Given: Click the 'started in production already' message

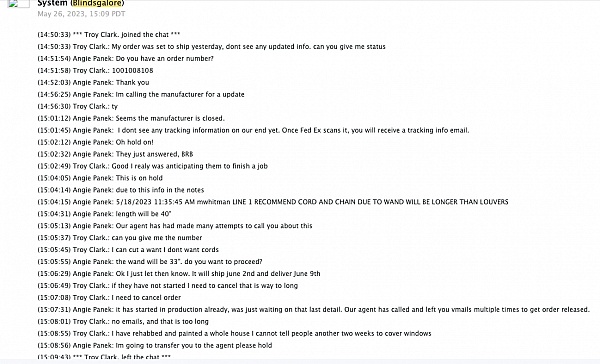Looking at the screenshot, I should (x=313, y=309).
